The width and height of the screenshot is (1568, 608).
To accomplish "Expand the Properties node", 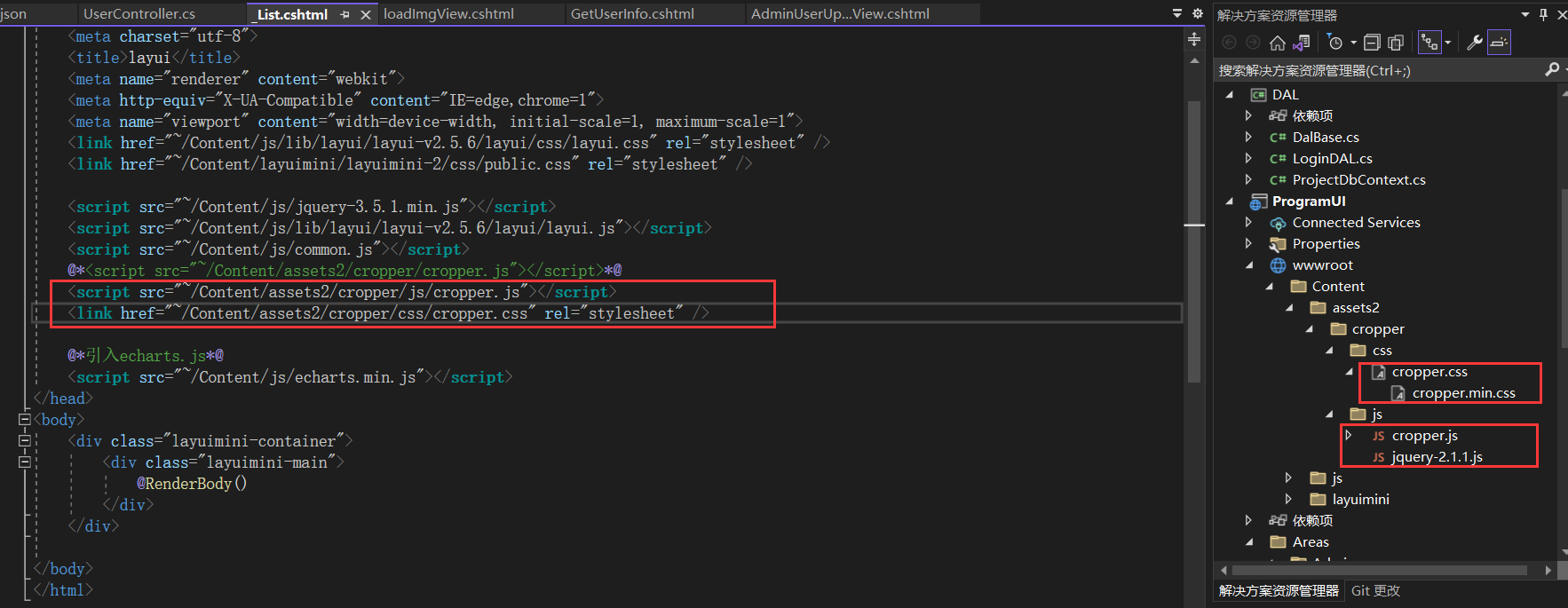I will [x=1248, y=243].
